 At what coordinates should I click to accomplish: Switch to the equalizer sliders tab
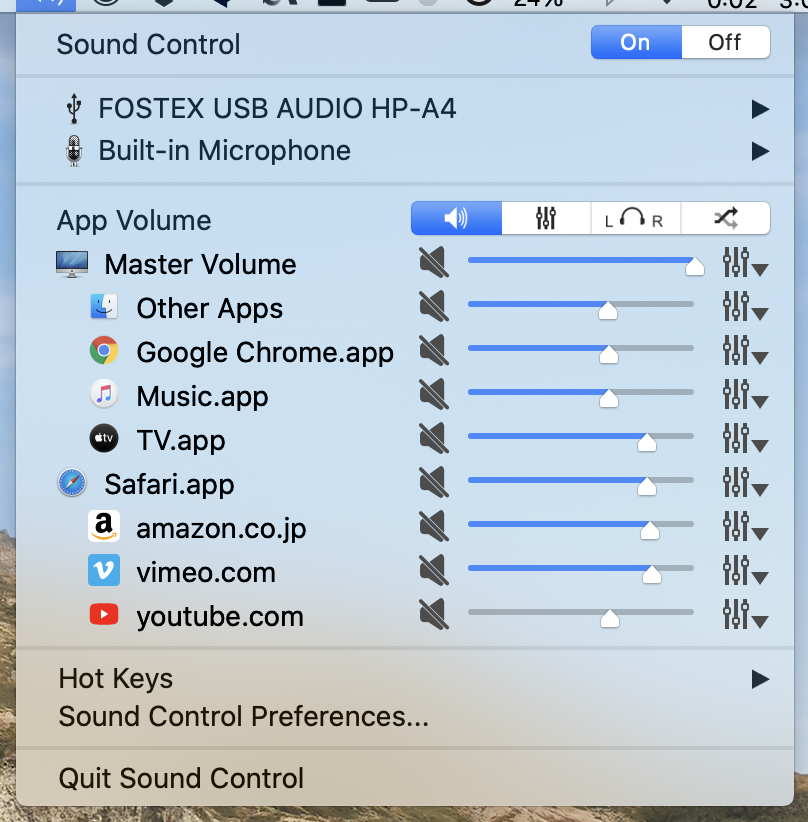(x=546, y=218)
